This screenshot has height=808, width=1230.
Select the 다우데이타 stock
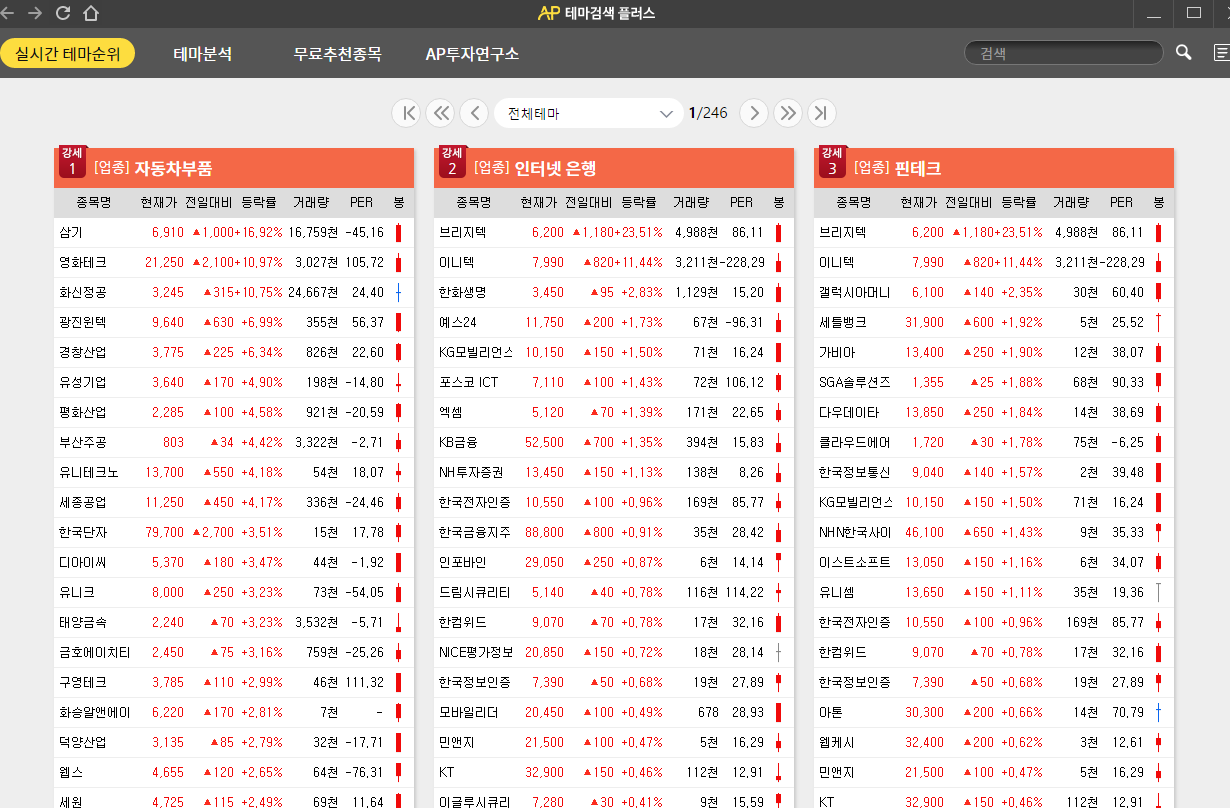pos(848,413)
